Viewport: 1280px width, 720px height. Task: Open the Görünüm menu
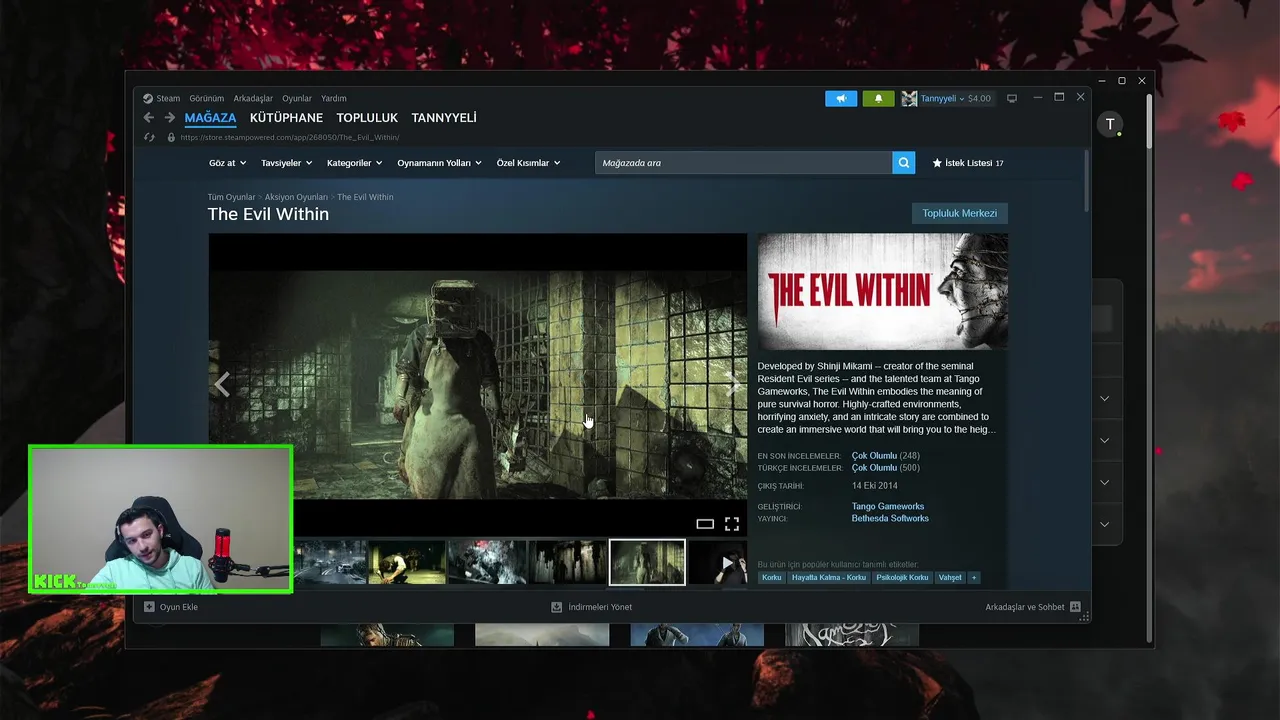(x=207, y=99)
